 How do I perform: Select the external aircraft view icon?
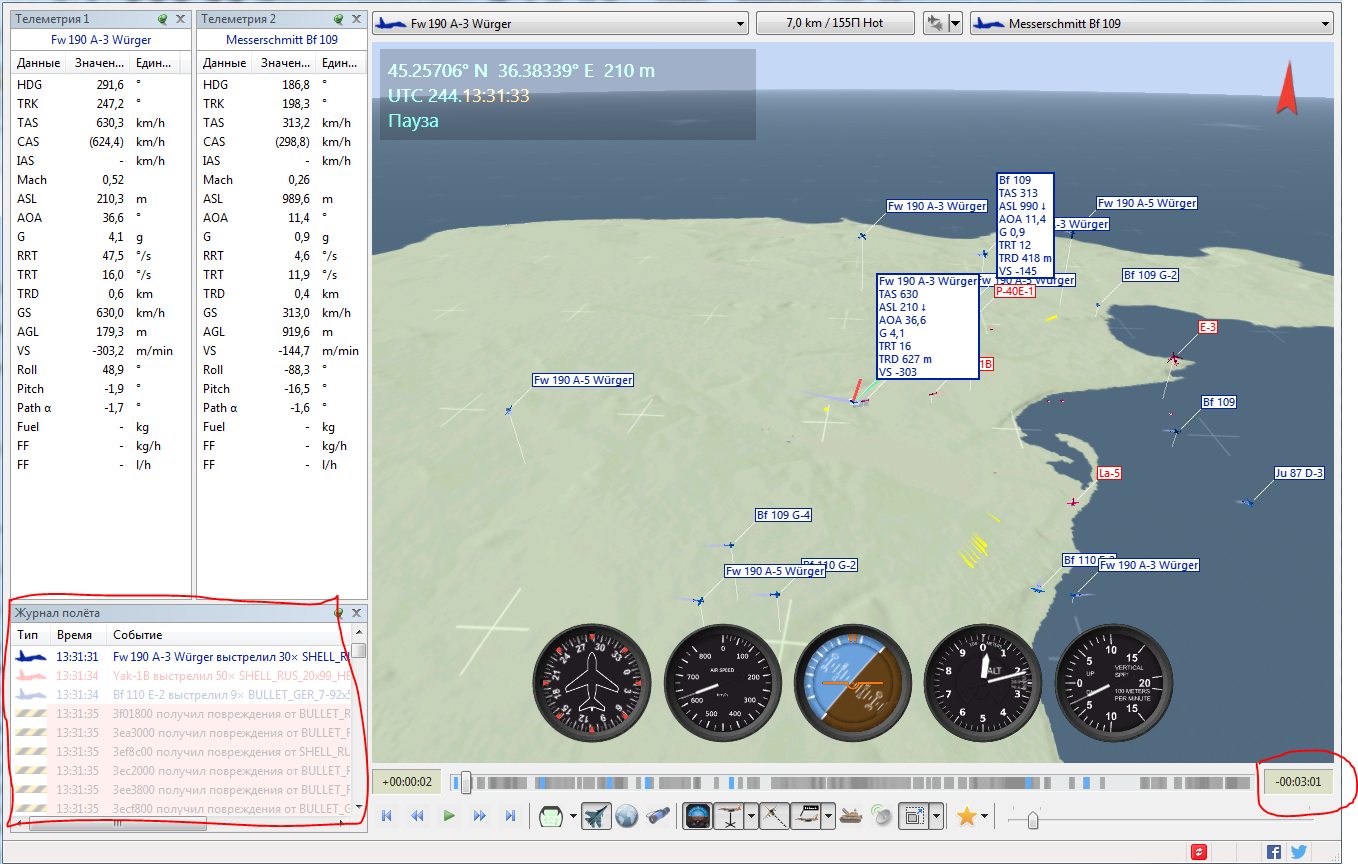[597, 816]
